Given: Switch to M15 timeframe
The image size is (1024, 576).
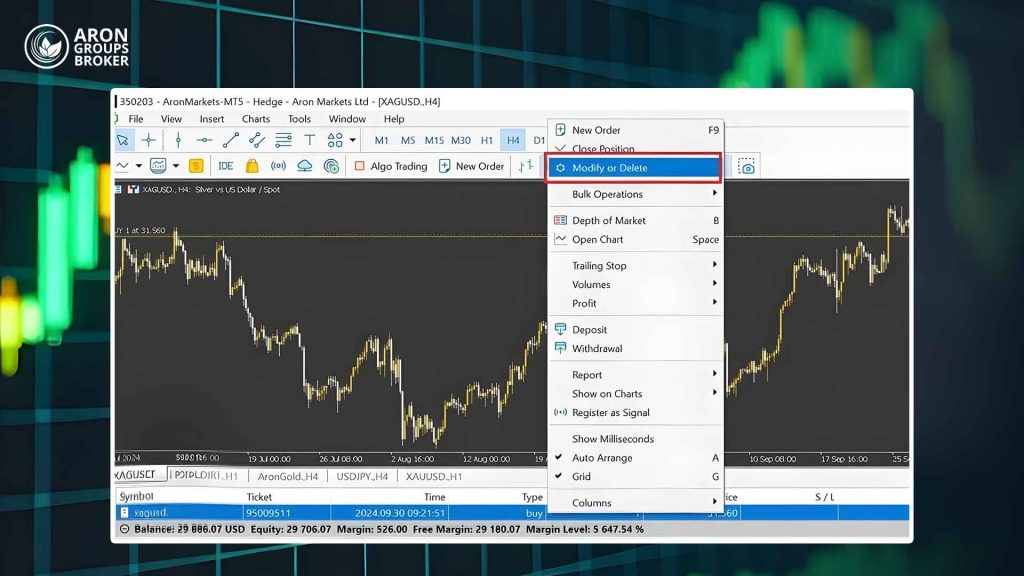Looking at the screenshot, I should [x=434, y=140].
